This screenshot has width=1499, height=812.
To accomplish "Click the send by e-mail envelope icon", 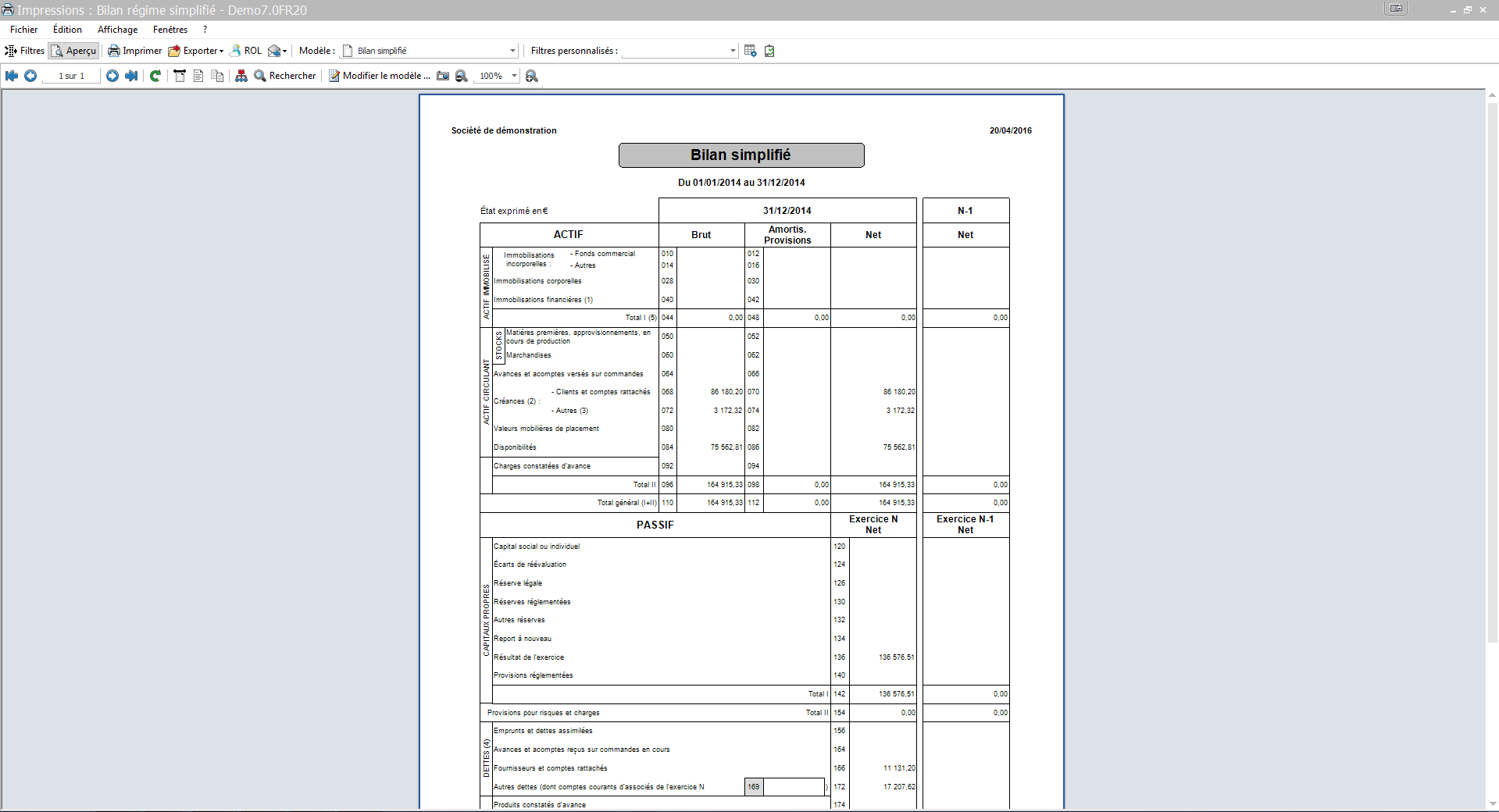I will tap(274, 51).
